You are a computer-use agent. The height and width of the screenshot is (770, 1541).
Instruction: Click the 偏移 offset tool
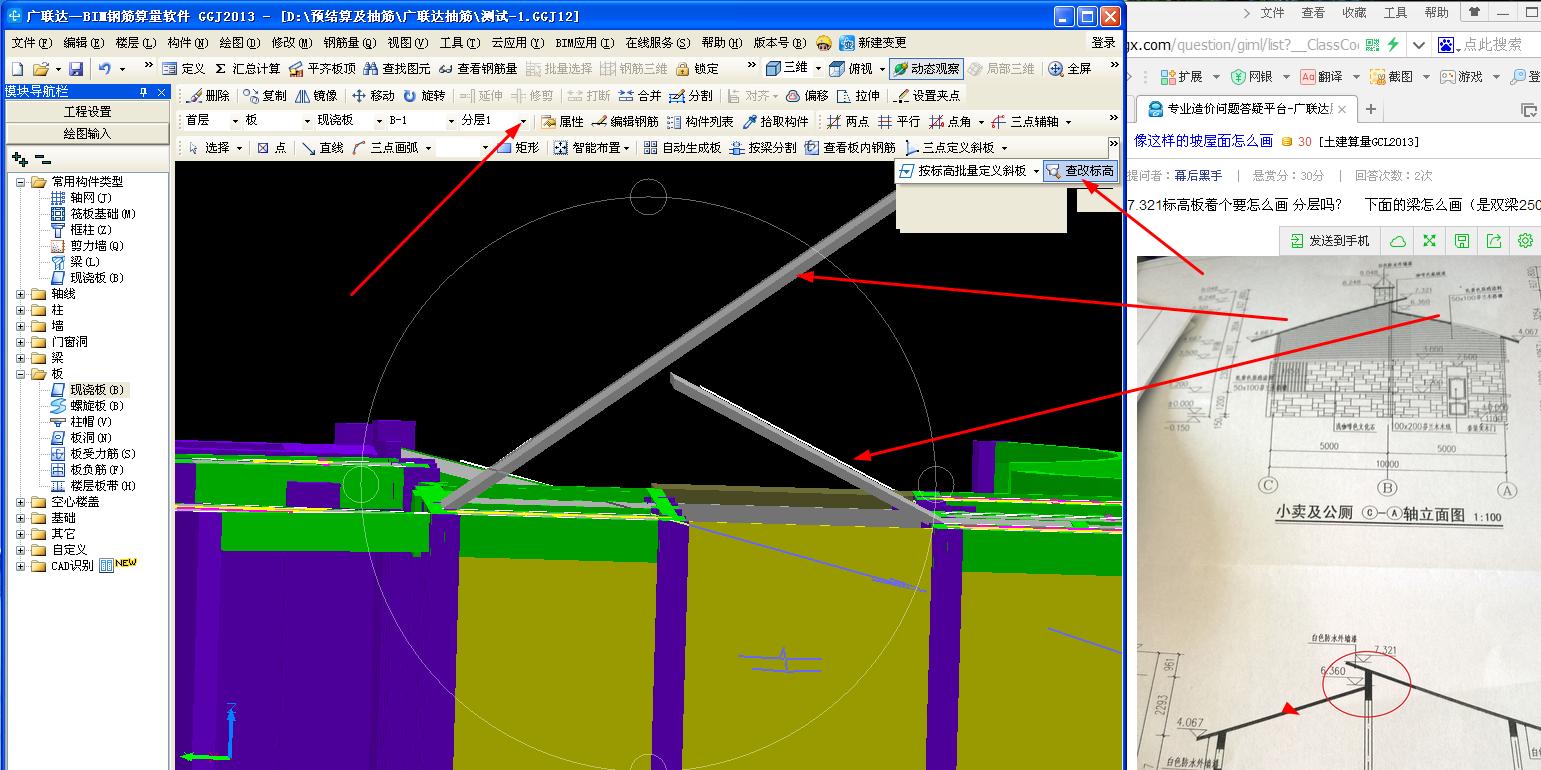(x=807, y=96)
